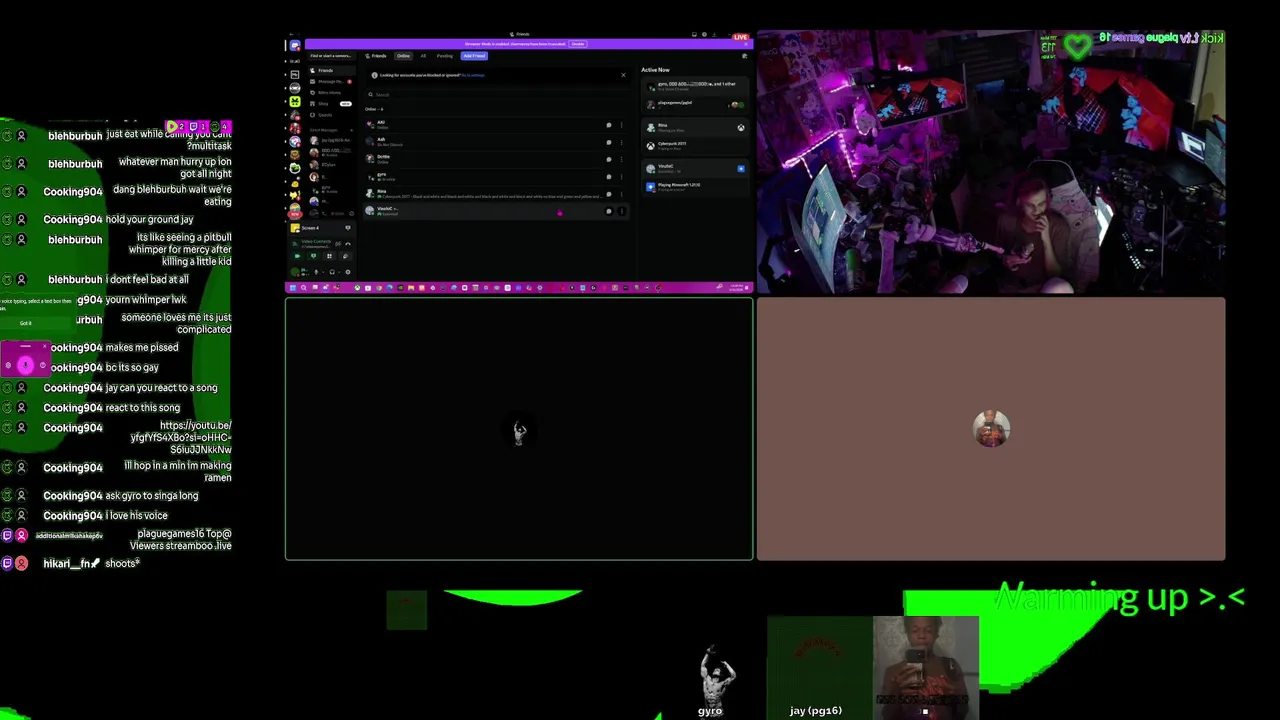
Task: Click the Add Friend button
Action: (x=474, y=56)
